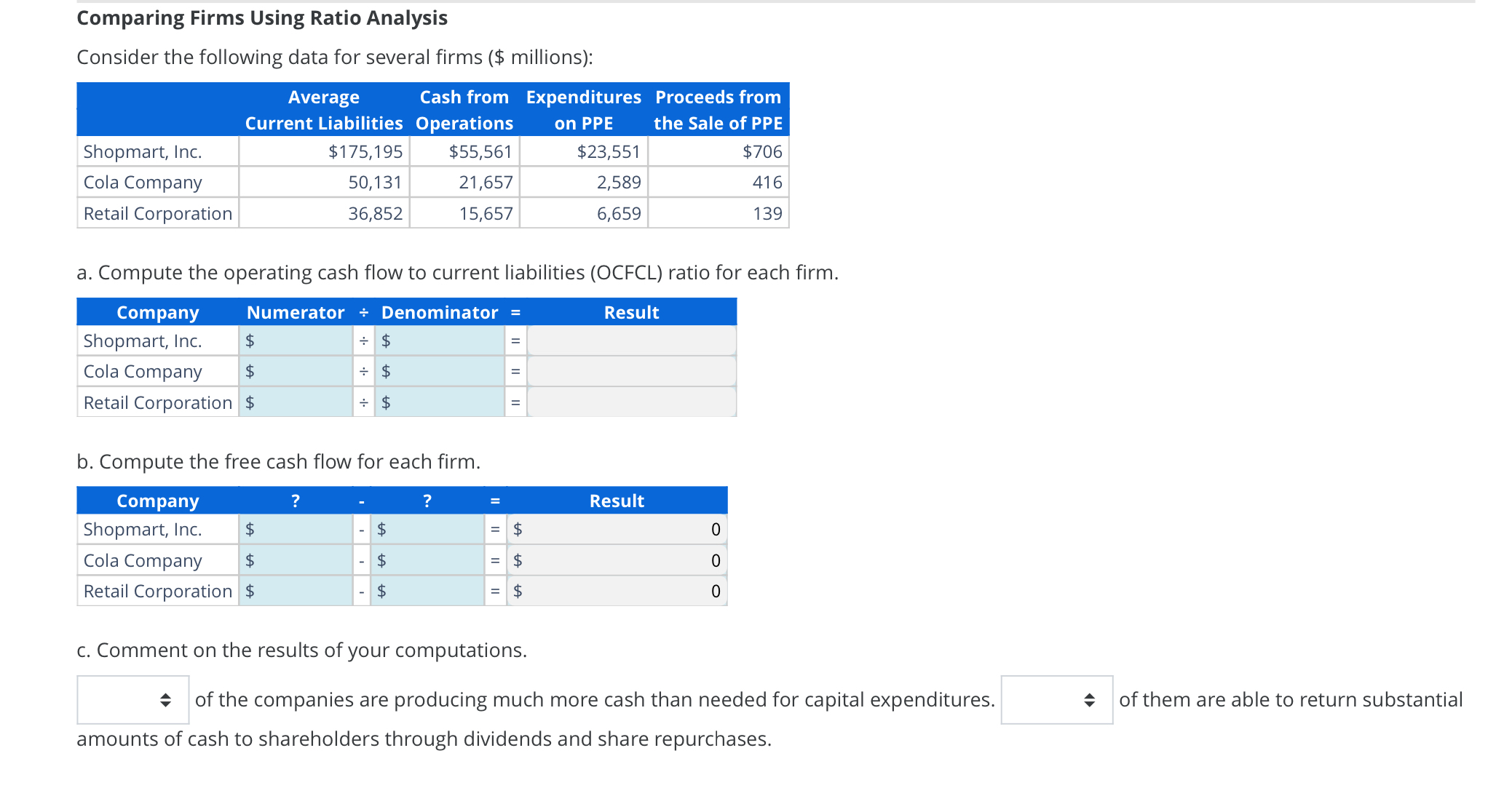Screen dimensions: 1512x804
Task: Open the first dropdown in part c
Action: [x=132, y=700]
